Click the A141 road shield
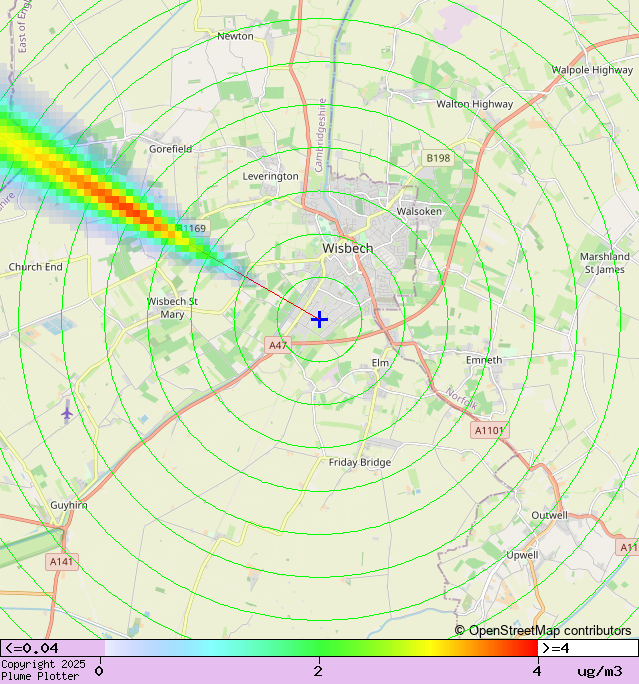This screenshot has height=684, width=639. pos(62,561)
